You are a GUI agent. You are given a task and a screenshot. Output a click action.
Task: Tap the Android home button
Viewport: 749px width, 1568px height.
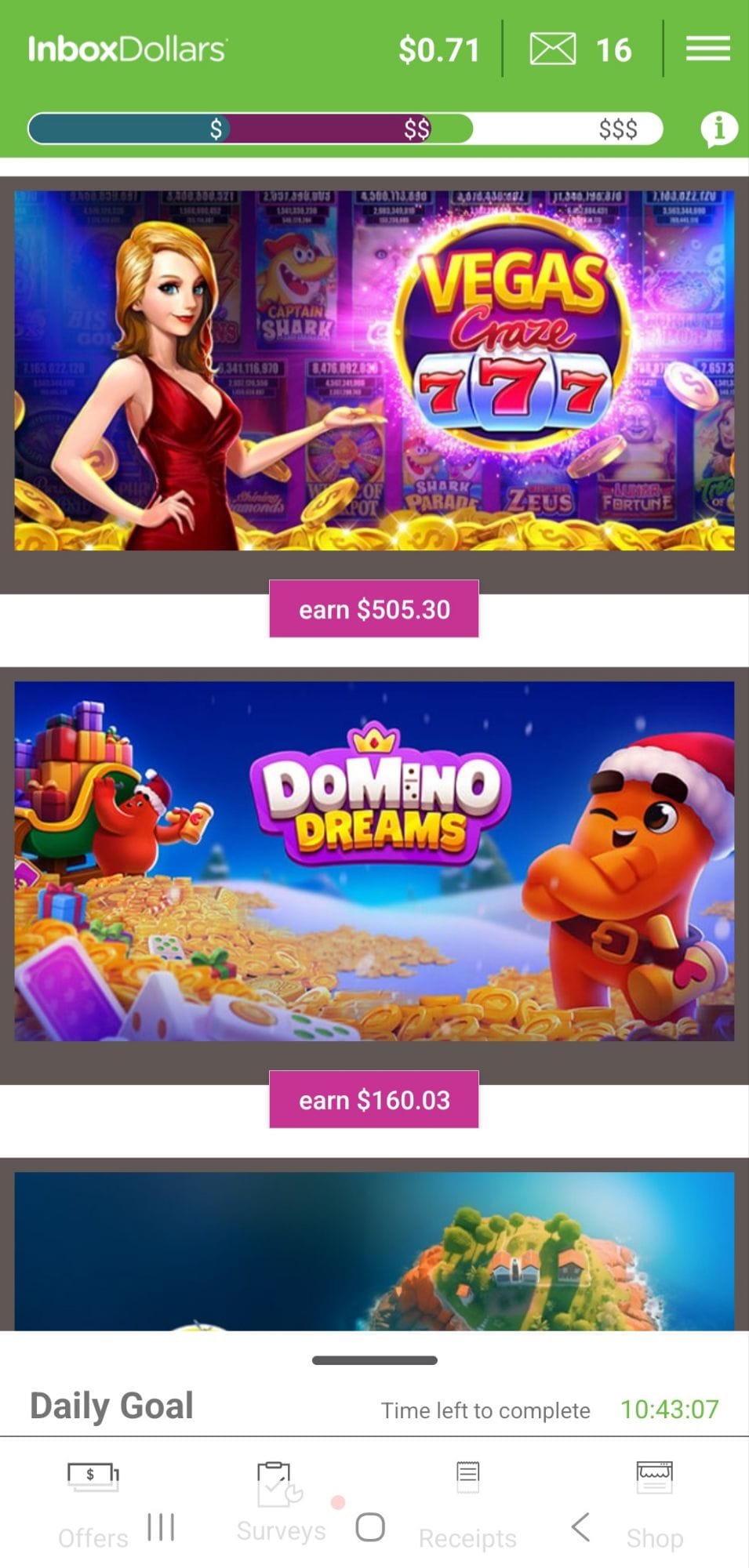(x=370, y=1527)
